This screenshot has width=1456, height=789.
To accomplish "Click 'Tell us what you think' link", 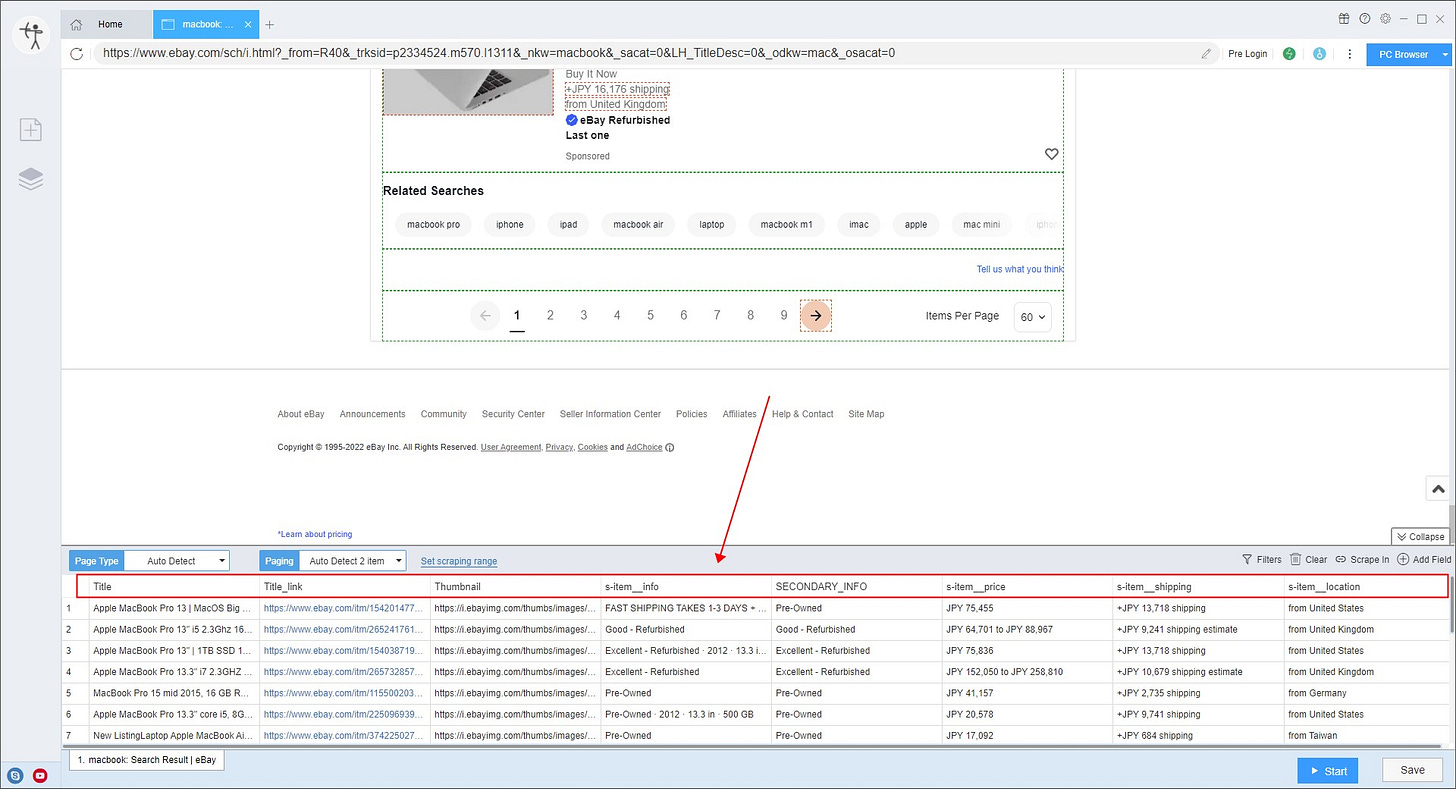I will point(1020,269).
